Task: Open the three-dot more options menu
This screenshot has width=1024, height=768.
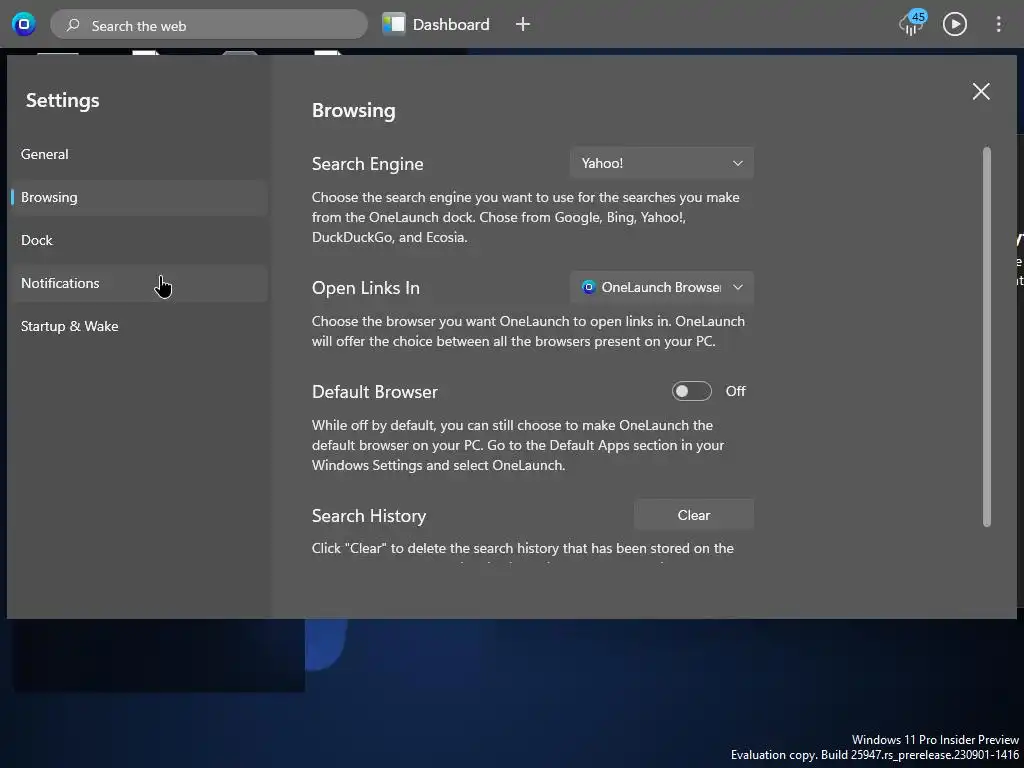Action: point(998,25)
